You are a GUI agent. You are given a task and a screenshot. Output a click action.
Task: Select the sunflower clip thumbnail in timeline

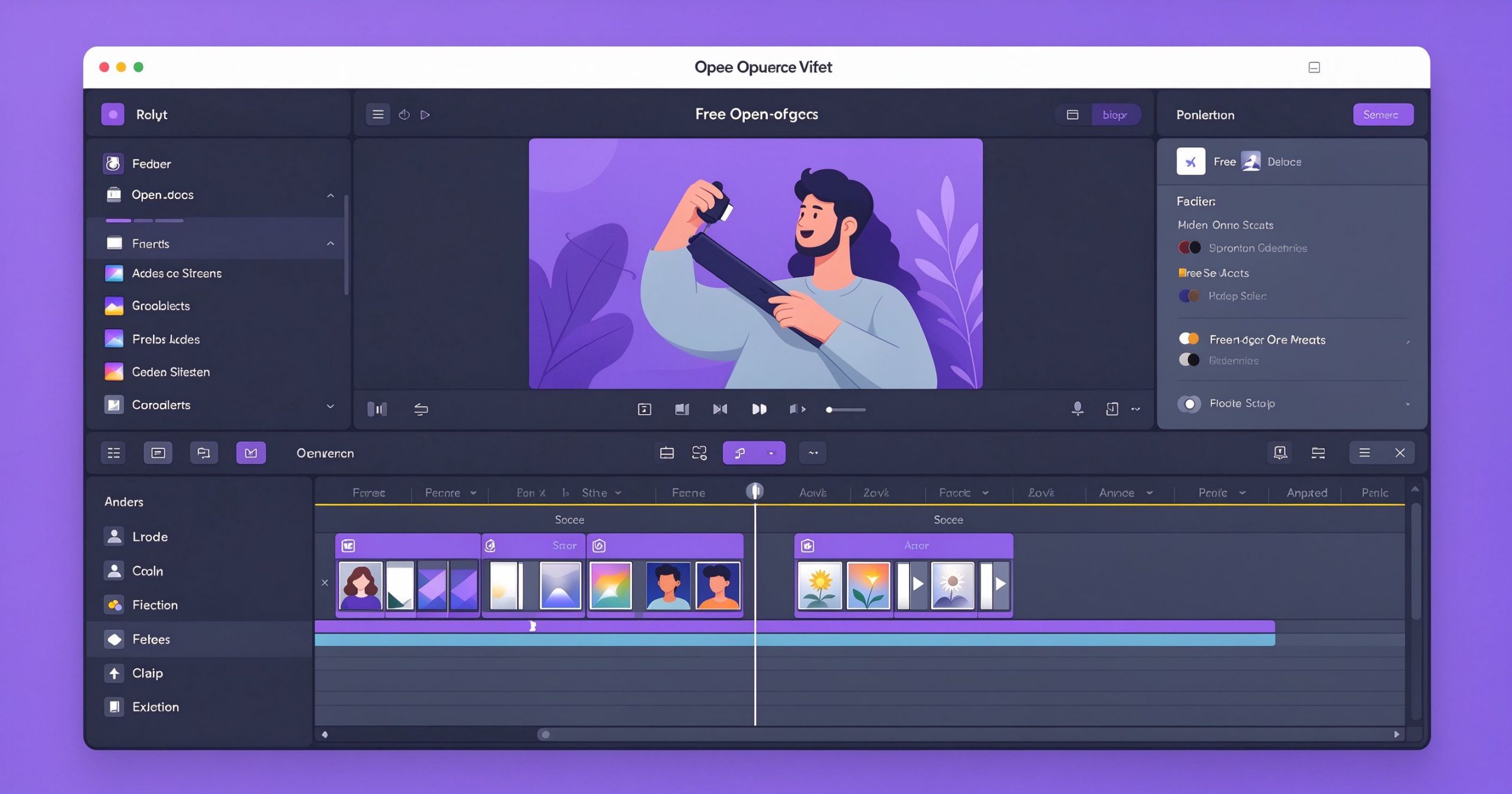[820, 585]
